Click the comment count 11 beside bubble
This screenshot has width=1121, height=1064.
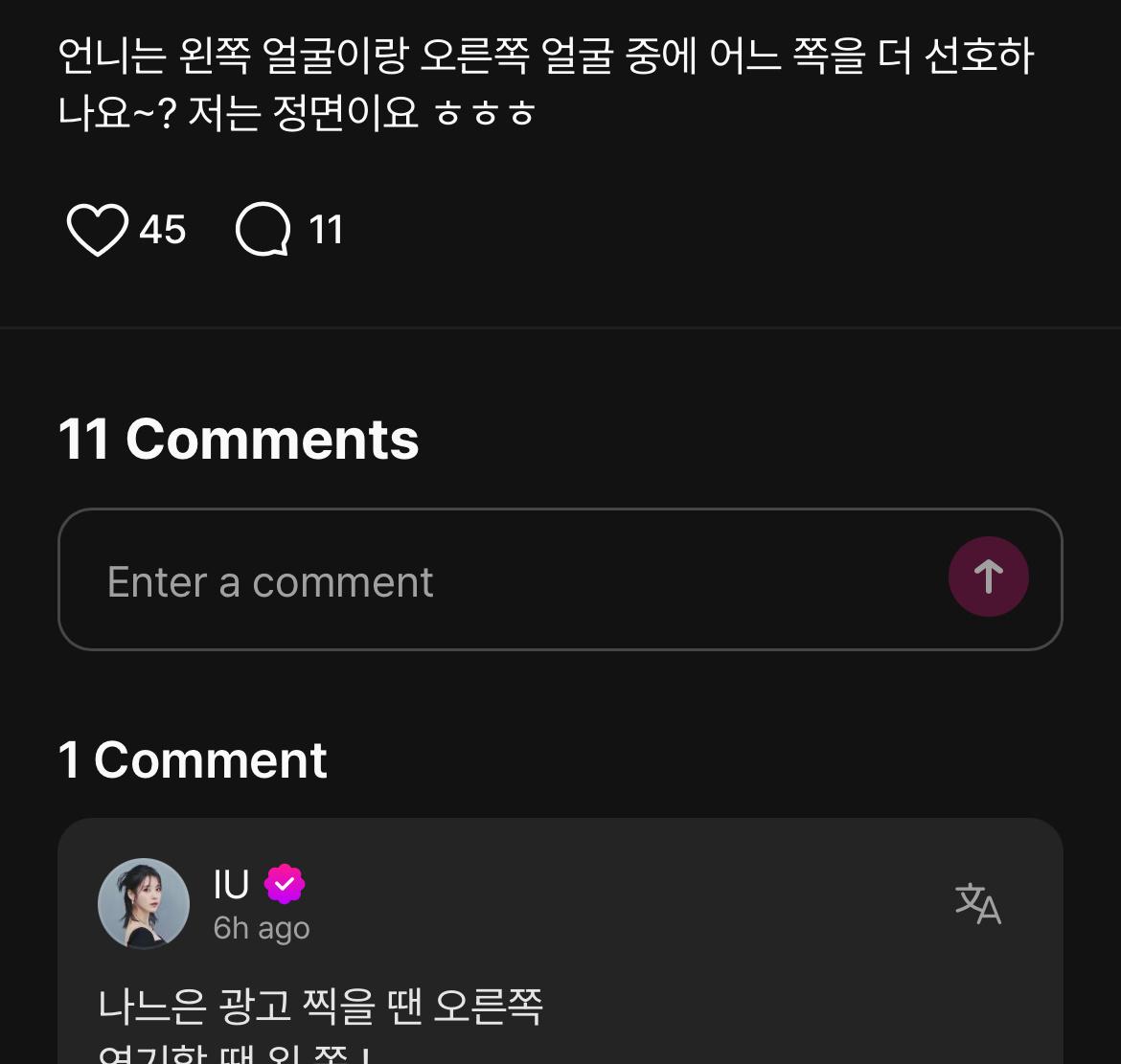tap(326, 231)
